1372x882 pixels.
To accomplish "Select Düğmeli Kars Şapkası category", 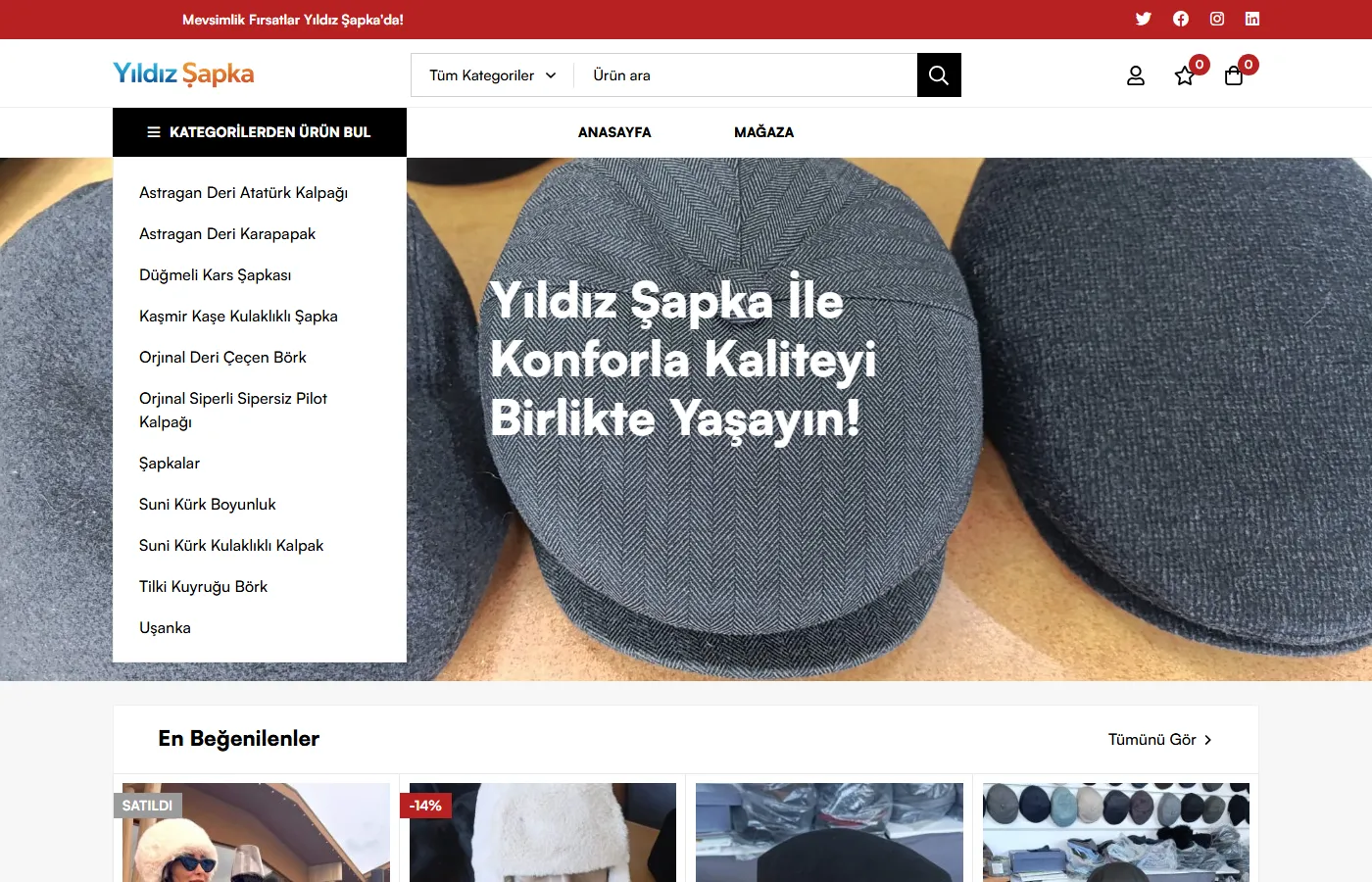I will coord(215,275).
